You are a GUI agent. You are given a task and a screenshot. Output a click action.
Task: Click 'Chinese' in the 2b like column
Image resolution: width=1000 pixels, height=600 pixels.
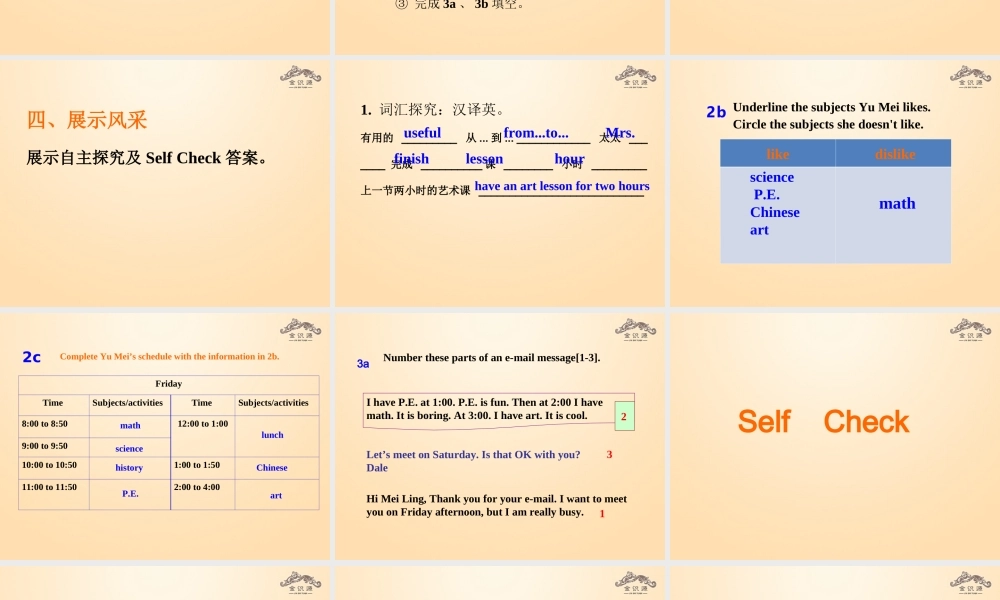point(774,212)
